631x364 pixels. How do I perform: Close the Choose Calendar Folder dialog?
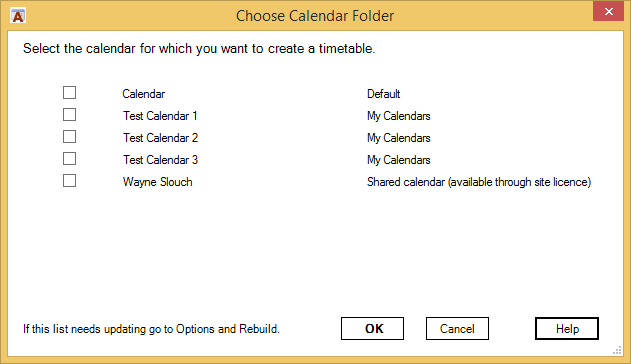[x=608, y=11]
